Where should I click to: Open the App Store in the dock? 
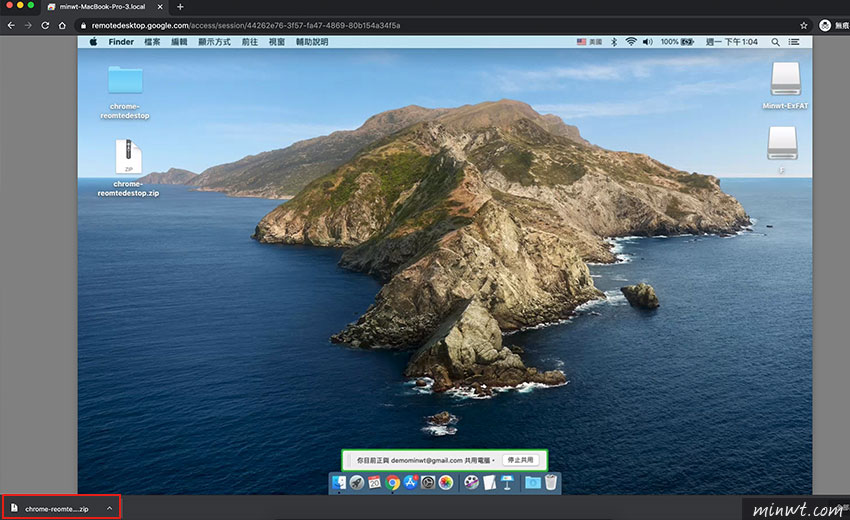tap(410, 482)
